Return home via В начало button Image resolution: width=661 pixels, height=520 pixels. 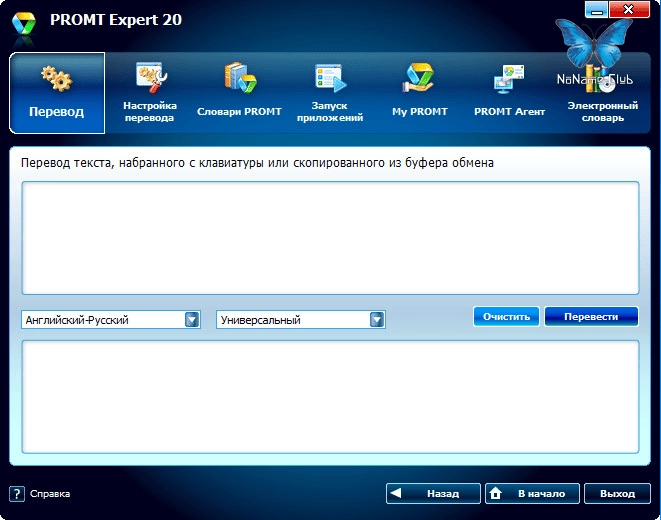tap(532, 493)
